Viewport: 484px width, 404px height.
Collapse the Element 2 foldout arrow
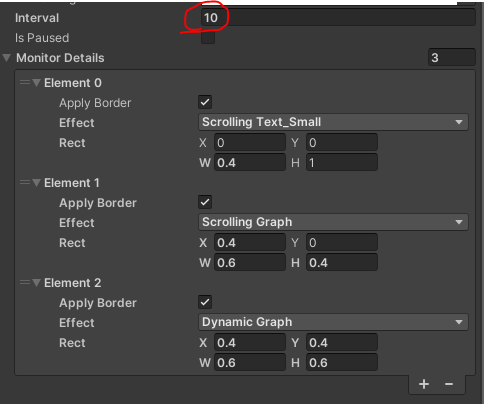tap(36, 283)
